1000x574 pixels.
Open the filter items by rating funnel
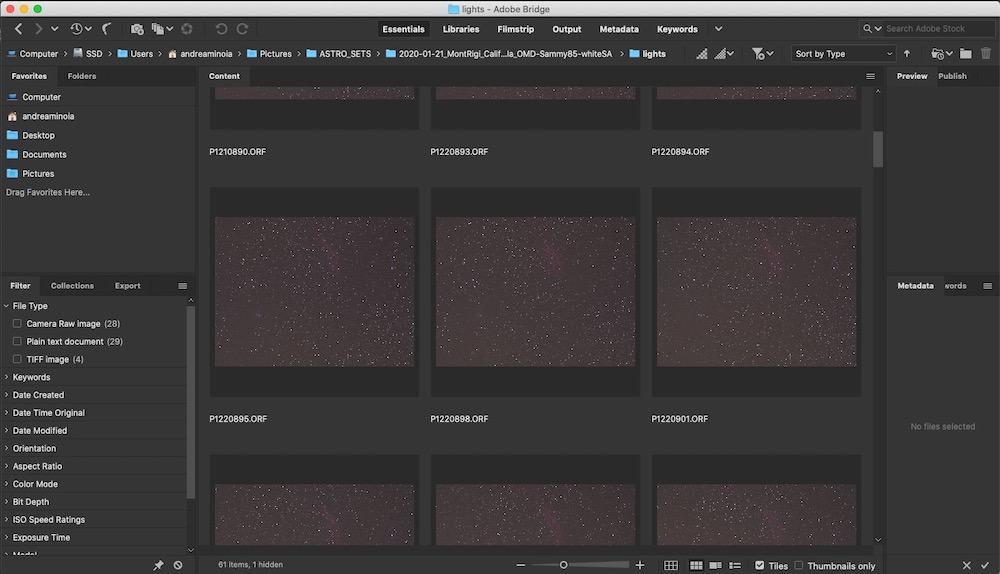762,54
